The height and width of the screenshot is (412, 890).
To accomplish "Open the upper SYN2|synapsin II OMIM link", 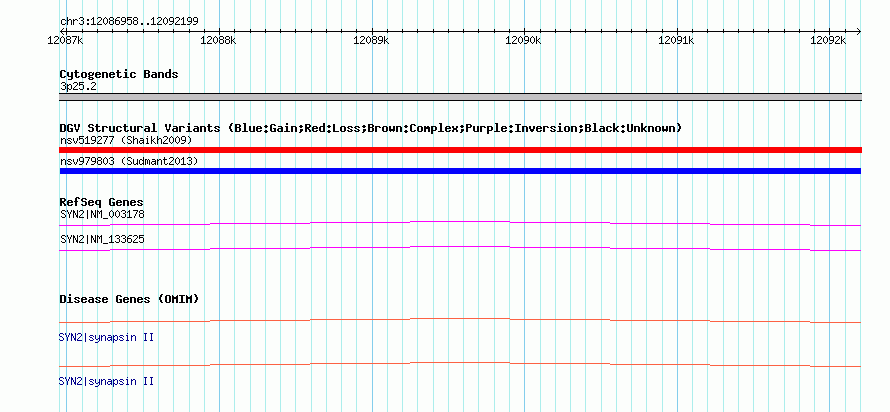I will [106, 338].
